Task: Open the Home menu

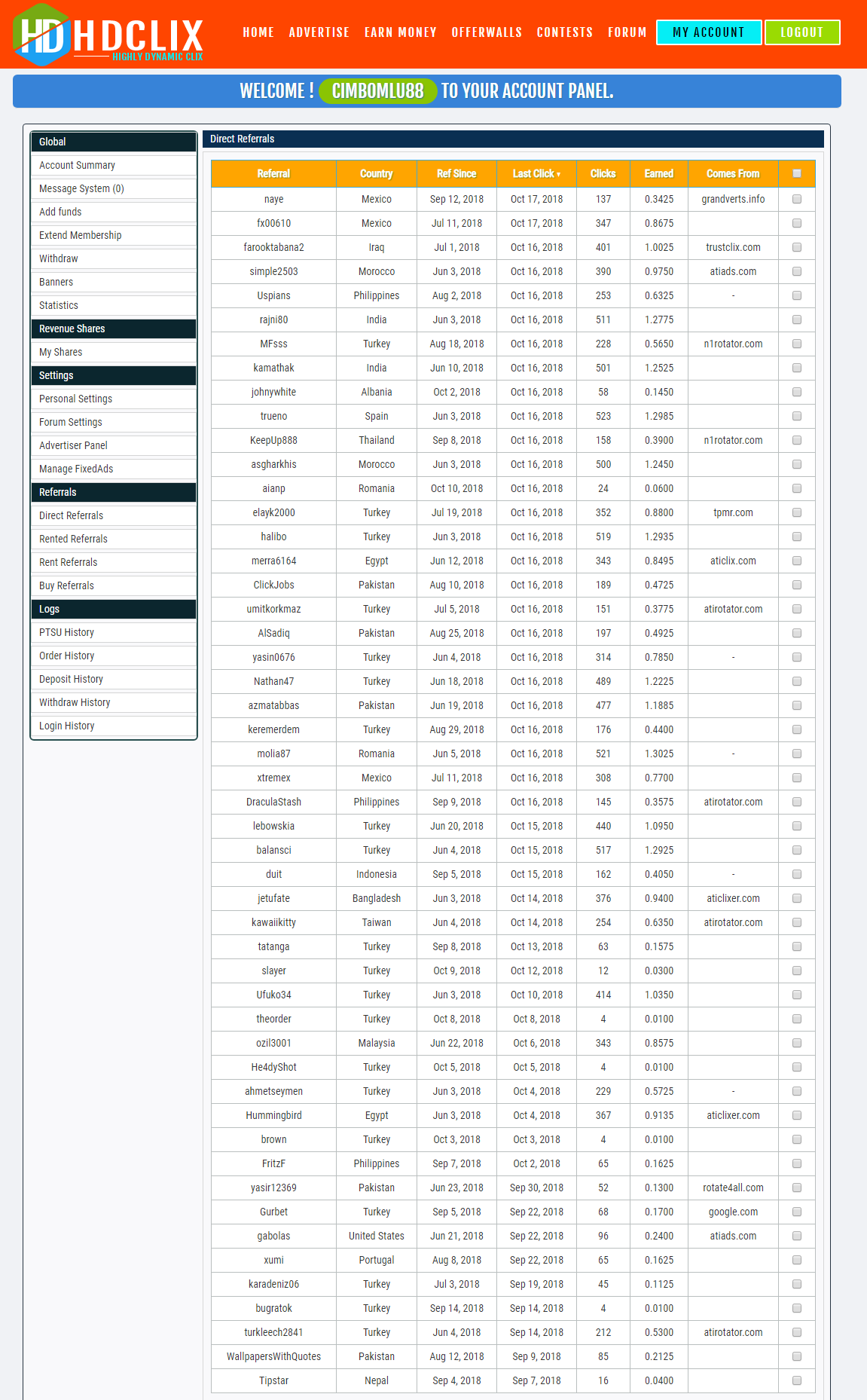Action: tap(258, 32)
